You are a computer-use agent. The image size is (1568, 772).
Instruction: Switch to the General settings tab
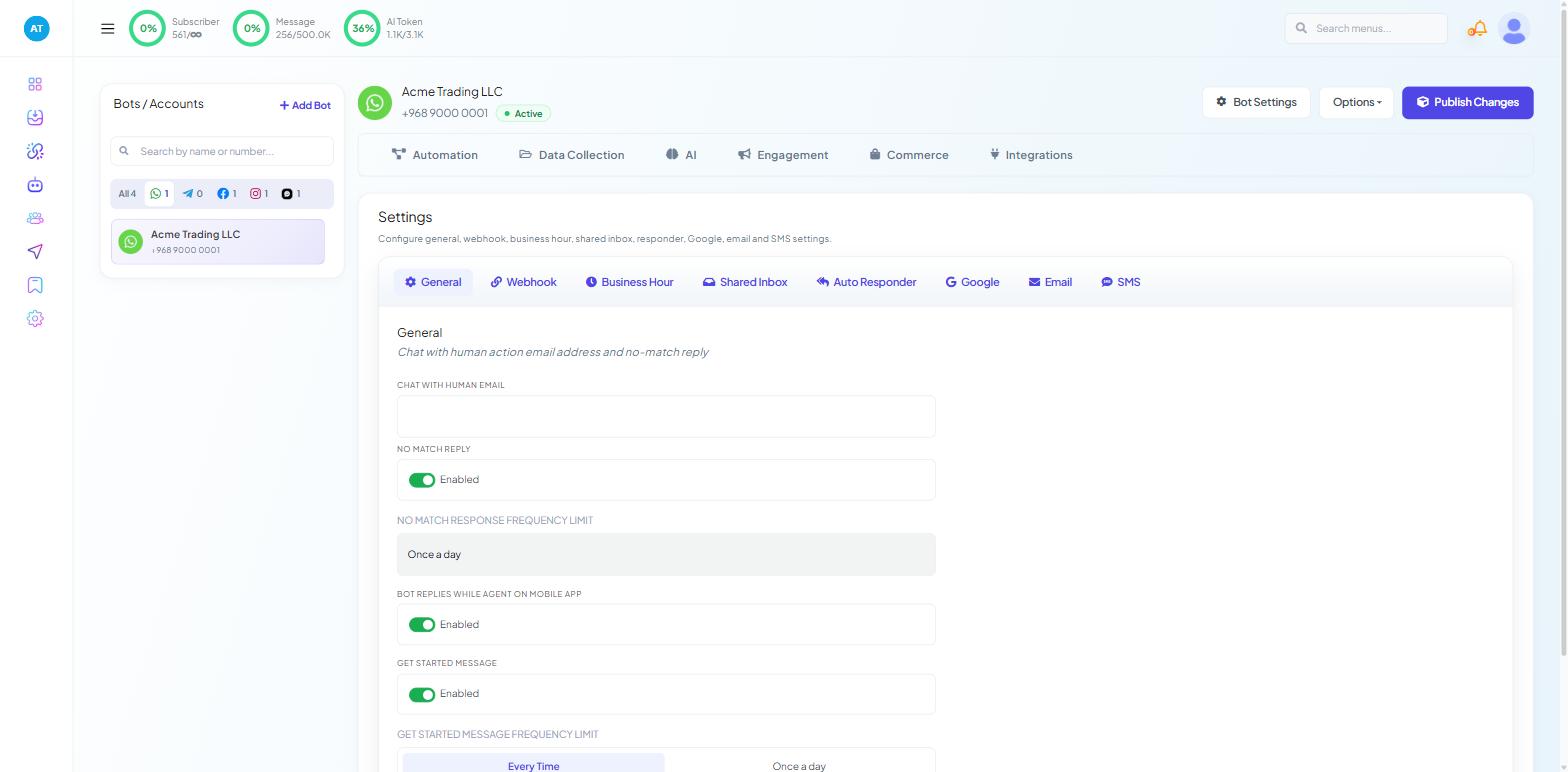[x=433, y=282]
